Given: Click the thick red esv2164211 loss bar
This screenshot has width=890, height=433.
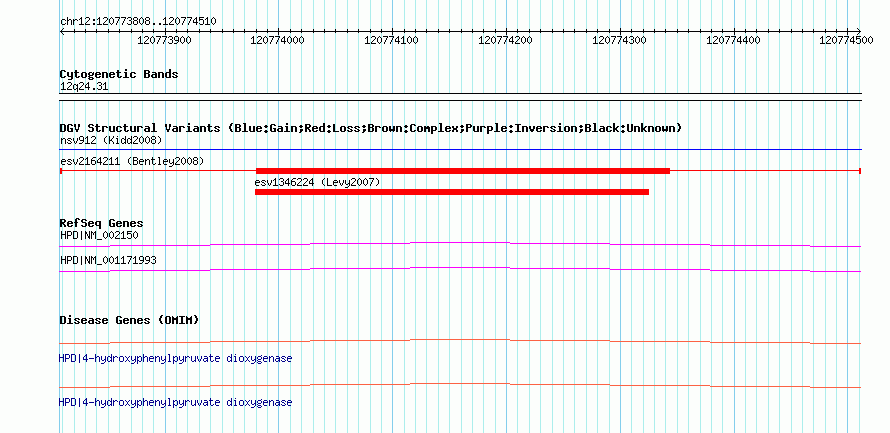Looking at the screenshot, I should [x=463, y=171].
